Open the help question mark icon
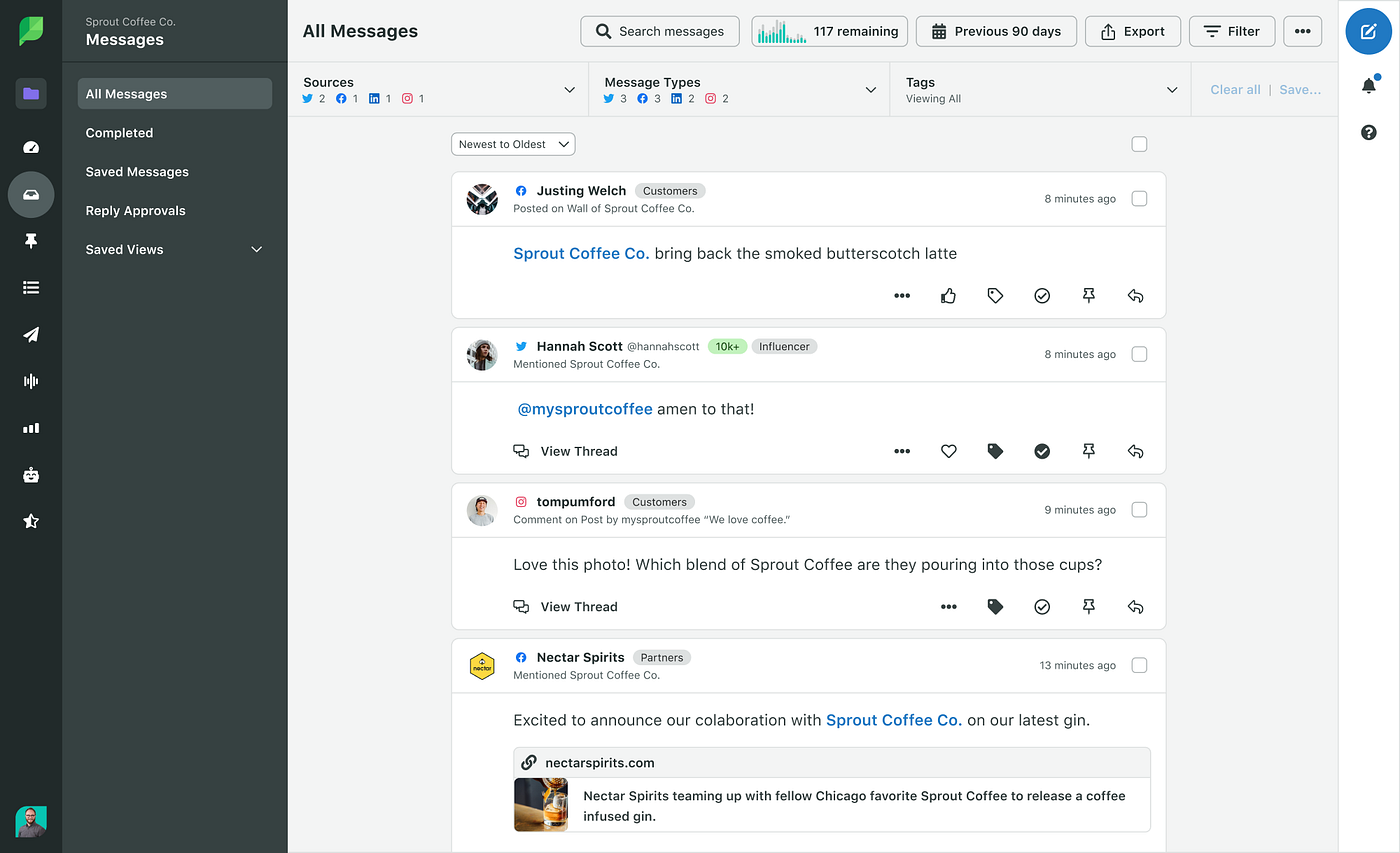 click(x=1369, y=132)
